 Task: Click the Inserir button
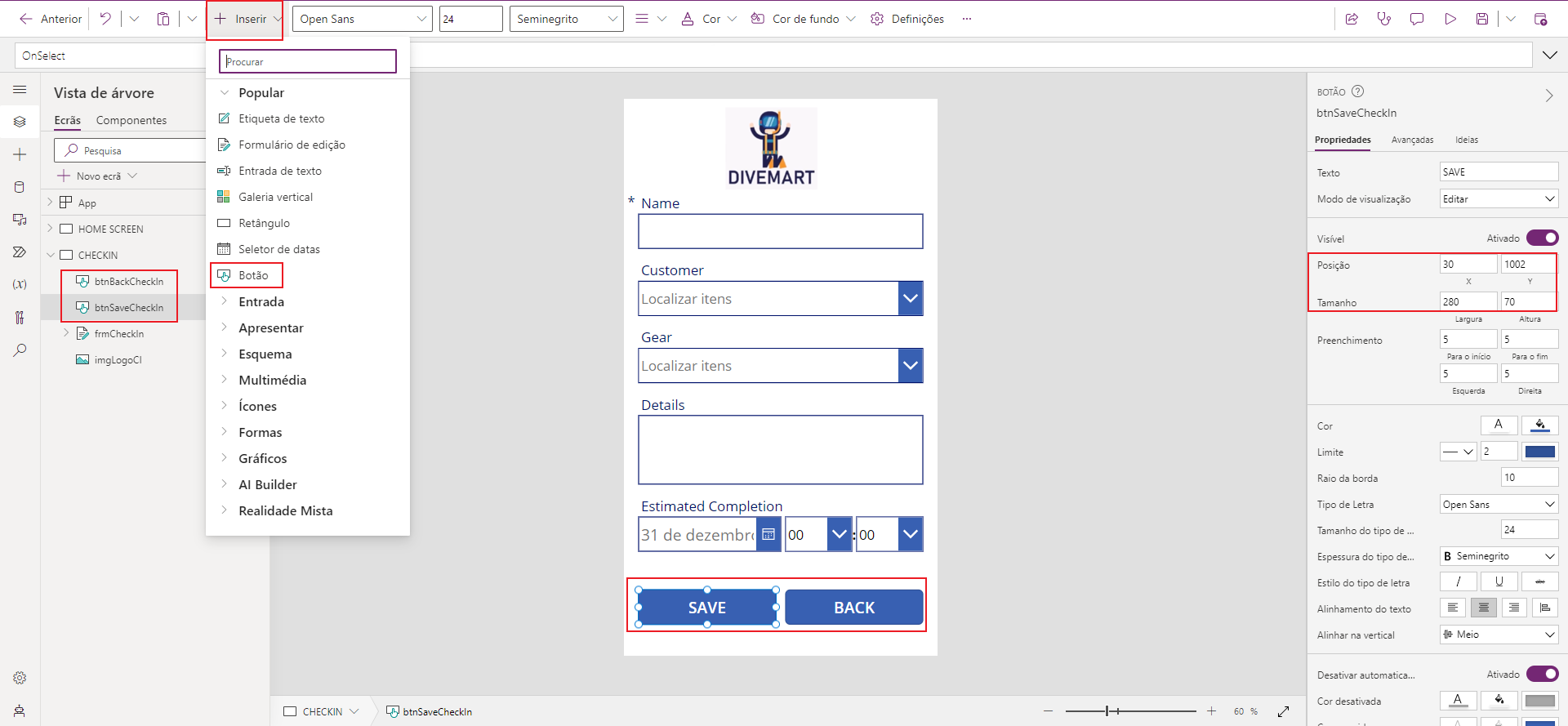coord(244,19)
